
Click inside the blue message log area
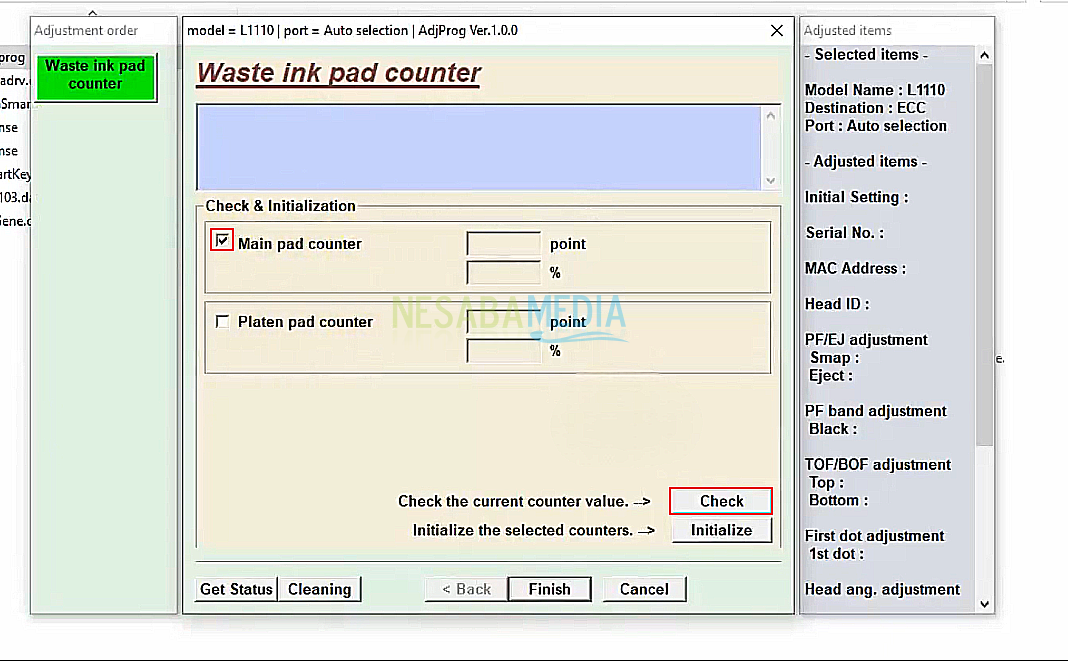478,148
